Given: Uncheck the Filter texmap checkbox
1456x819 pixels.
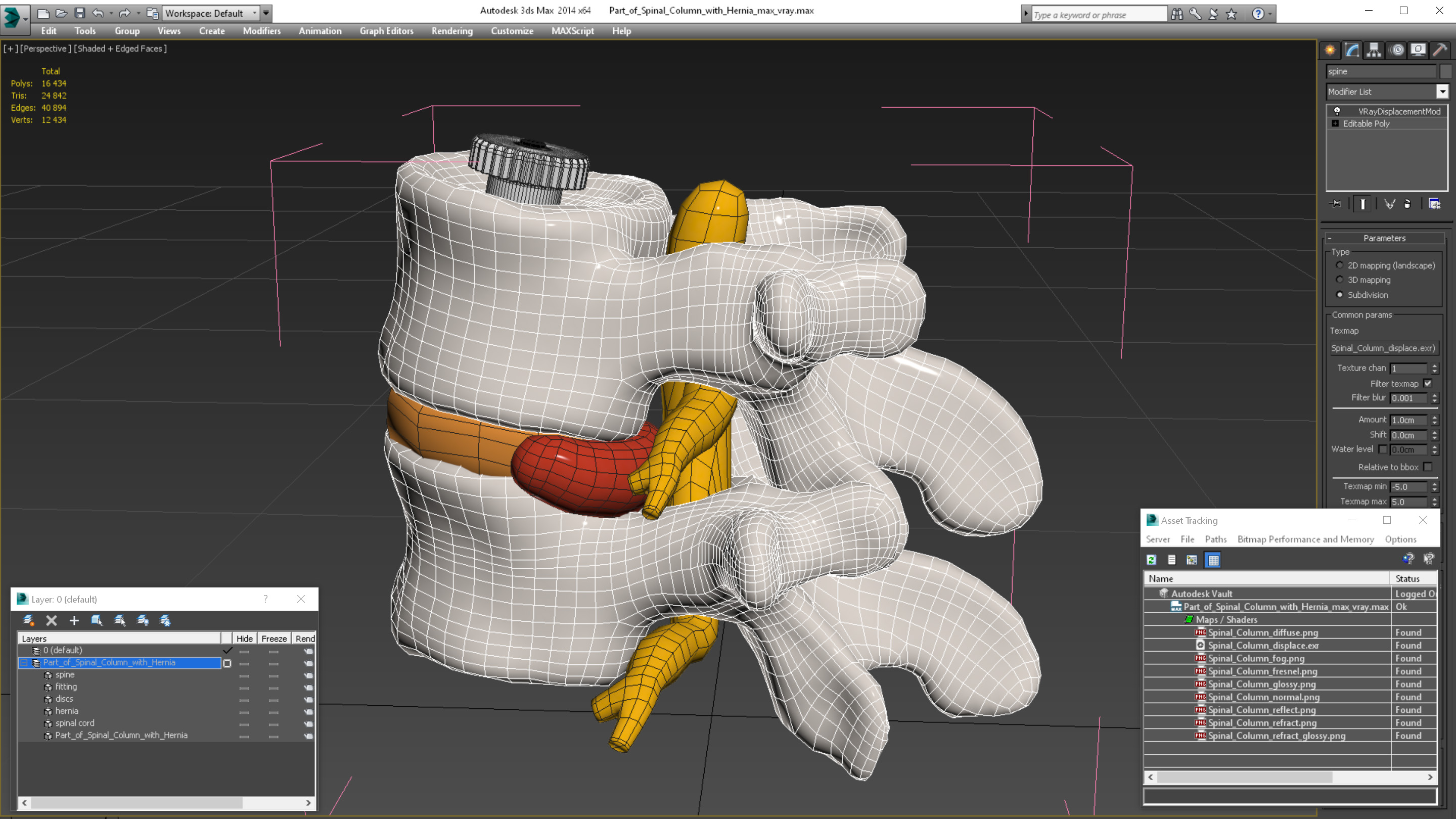Looking at the screenshot, I should click(1428, 383).
